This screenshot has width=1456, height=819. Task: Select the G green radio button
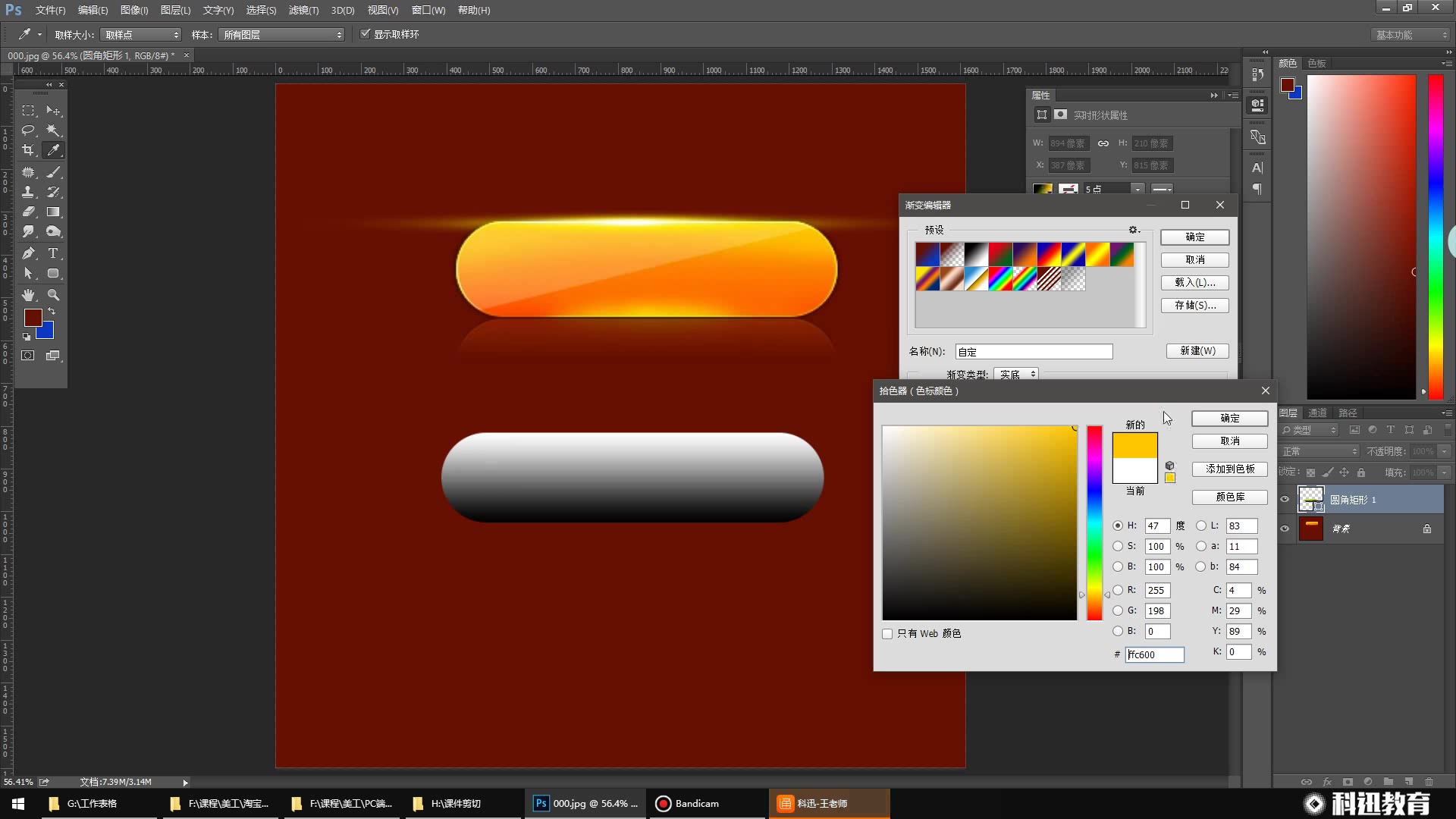point(1118,610)
